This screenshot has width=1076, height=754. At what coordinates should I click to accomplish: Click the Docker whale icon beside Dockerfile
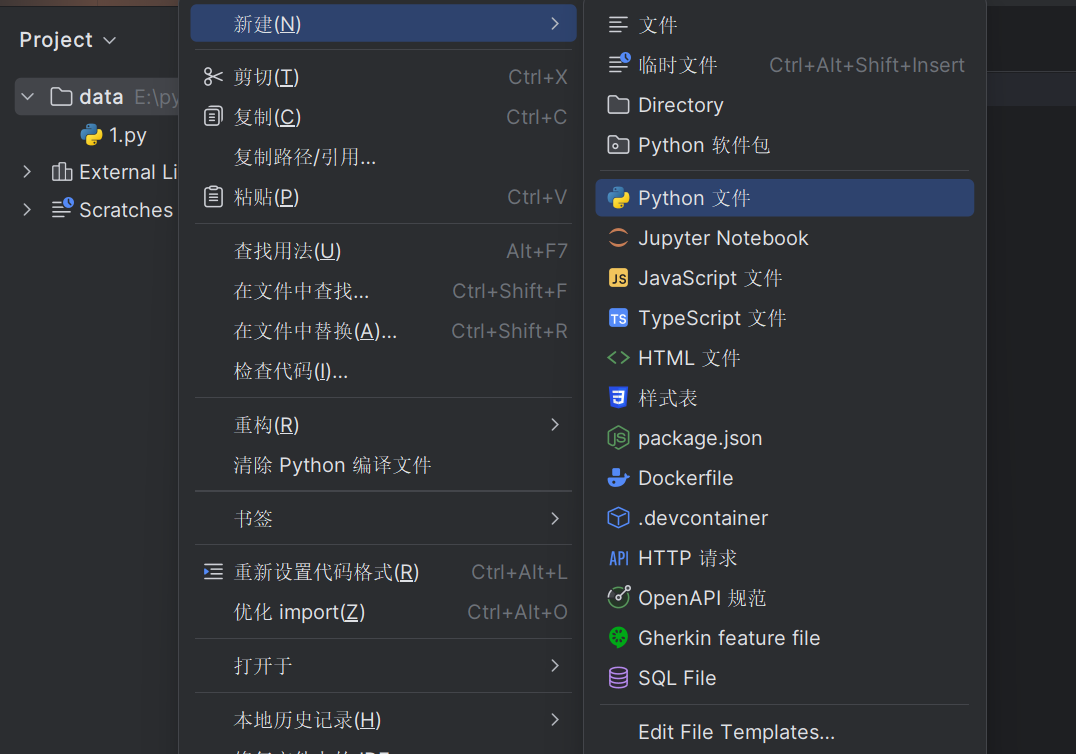point(618,478)
